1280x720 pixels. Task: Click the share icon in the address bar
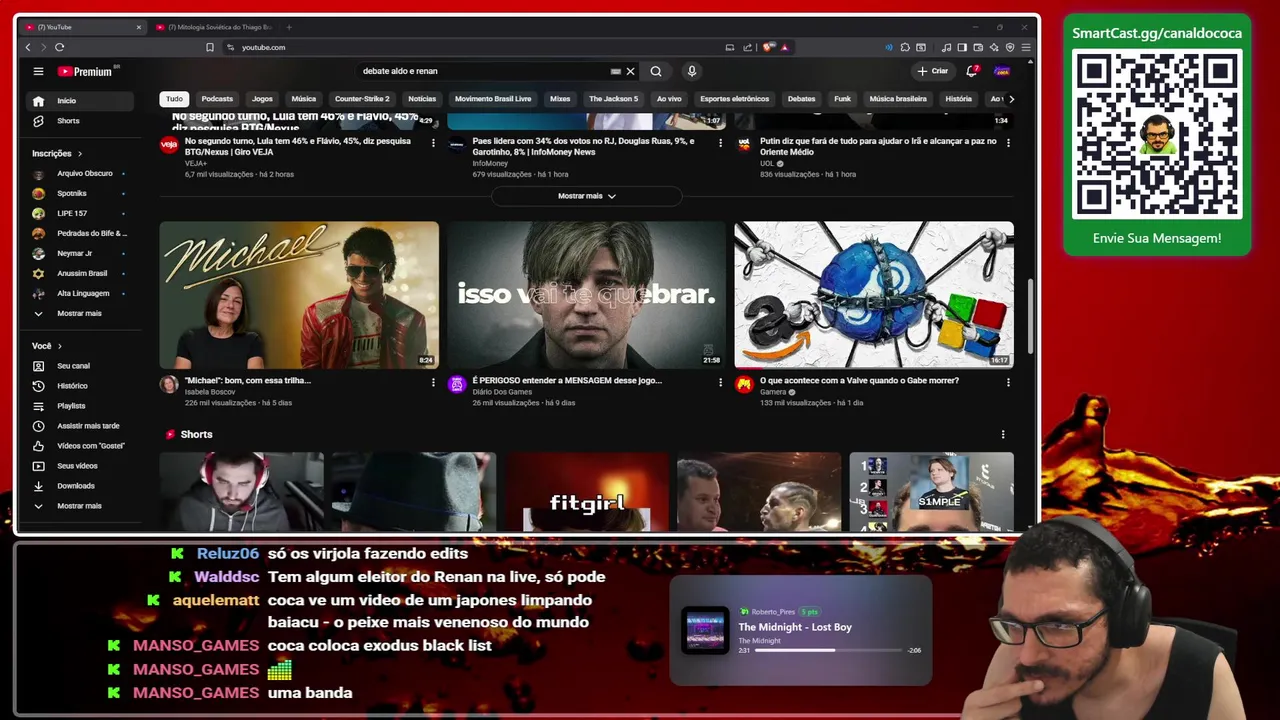pos(747,47)
